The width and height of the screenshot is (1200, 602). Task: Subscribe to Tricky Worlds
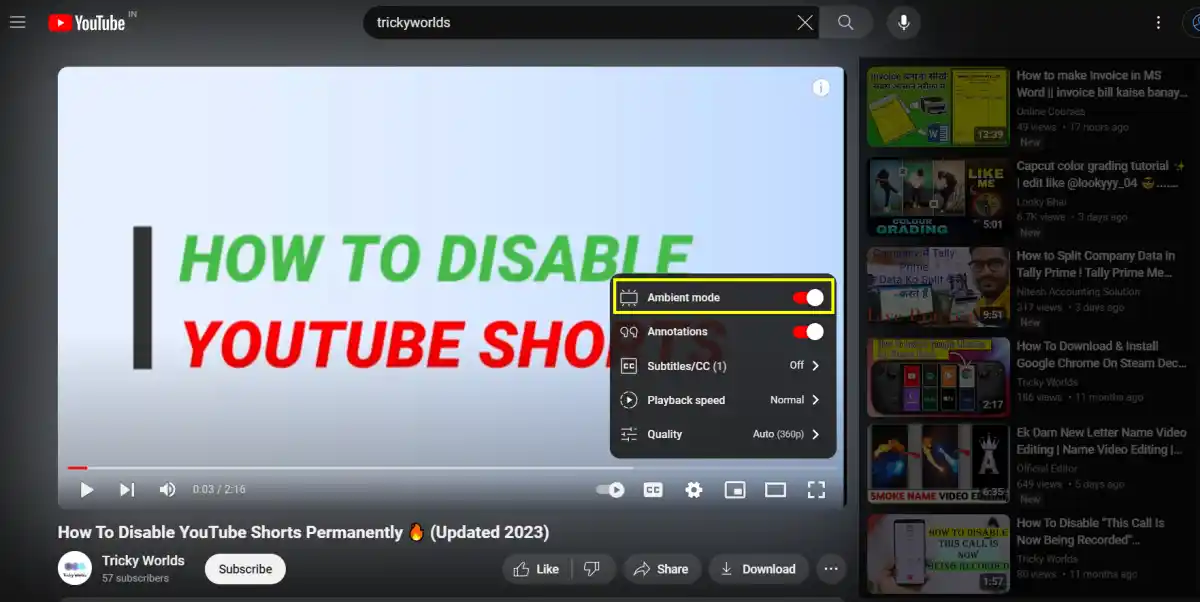coord(245,568)
